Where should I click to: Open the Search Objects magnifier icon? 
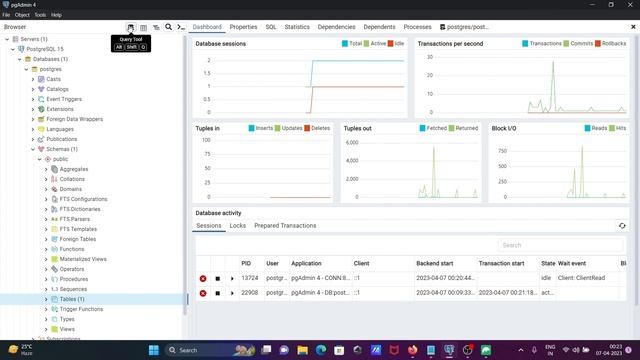pyautogui.click(x=169, y=27)
